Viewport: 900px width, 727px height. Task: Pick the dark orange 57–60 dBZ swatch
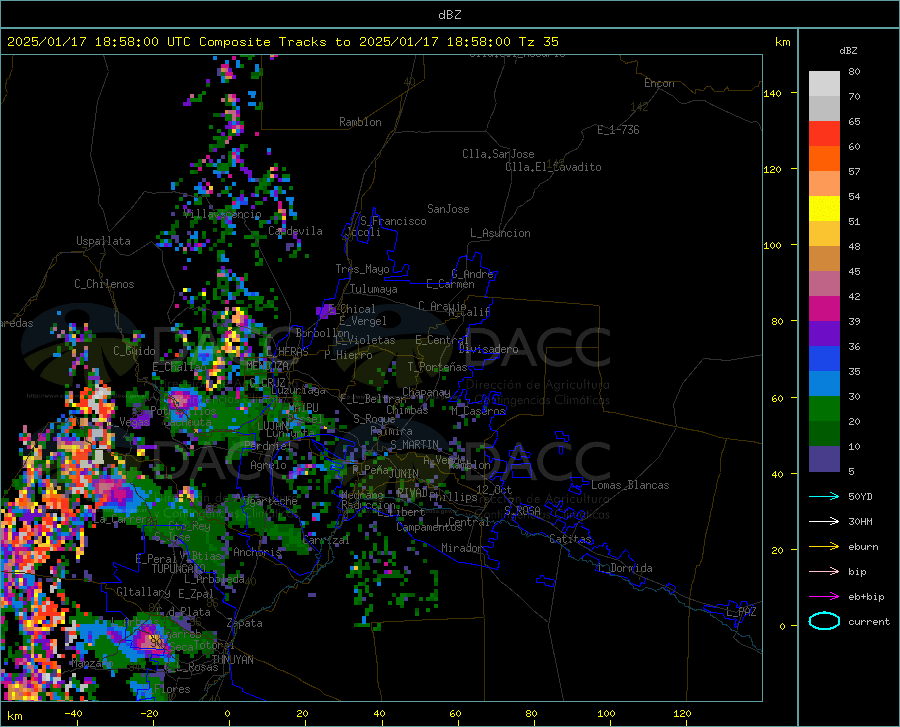(824, 159)
